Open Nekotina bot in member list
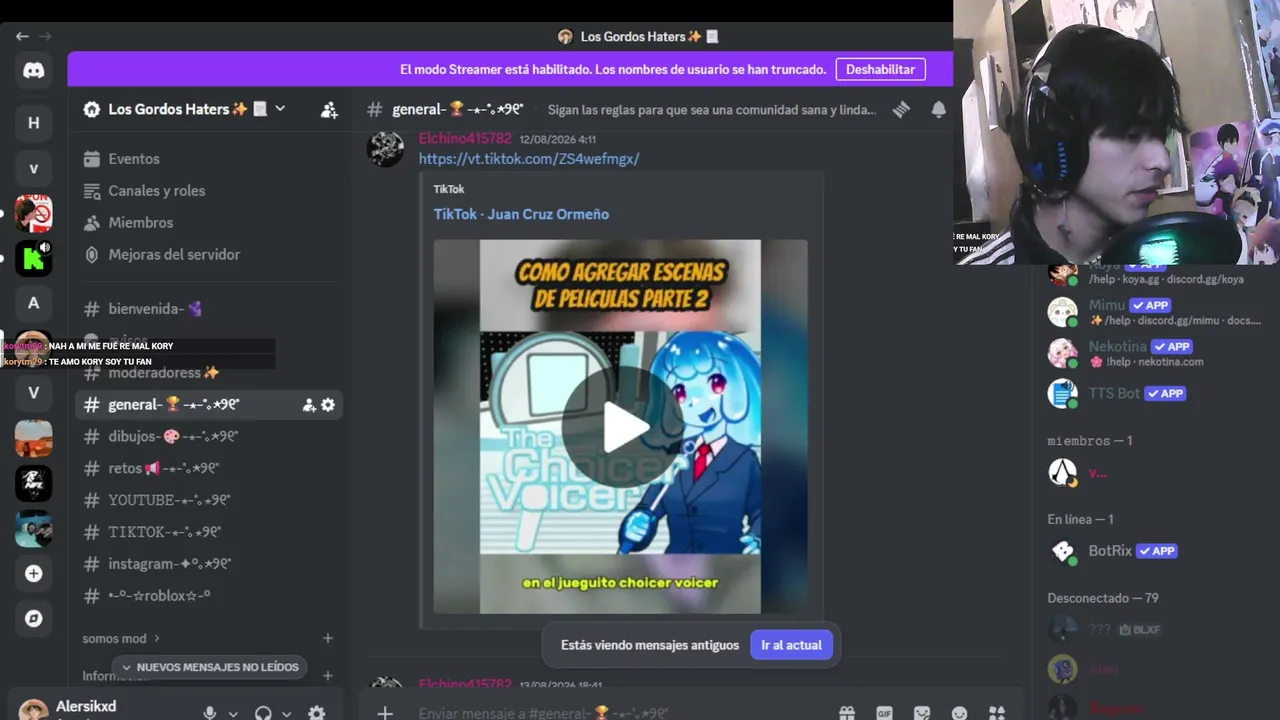The image size is (1280, 720). (1155, 353)
